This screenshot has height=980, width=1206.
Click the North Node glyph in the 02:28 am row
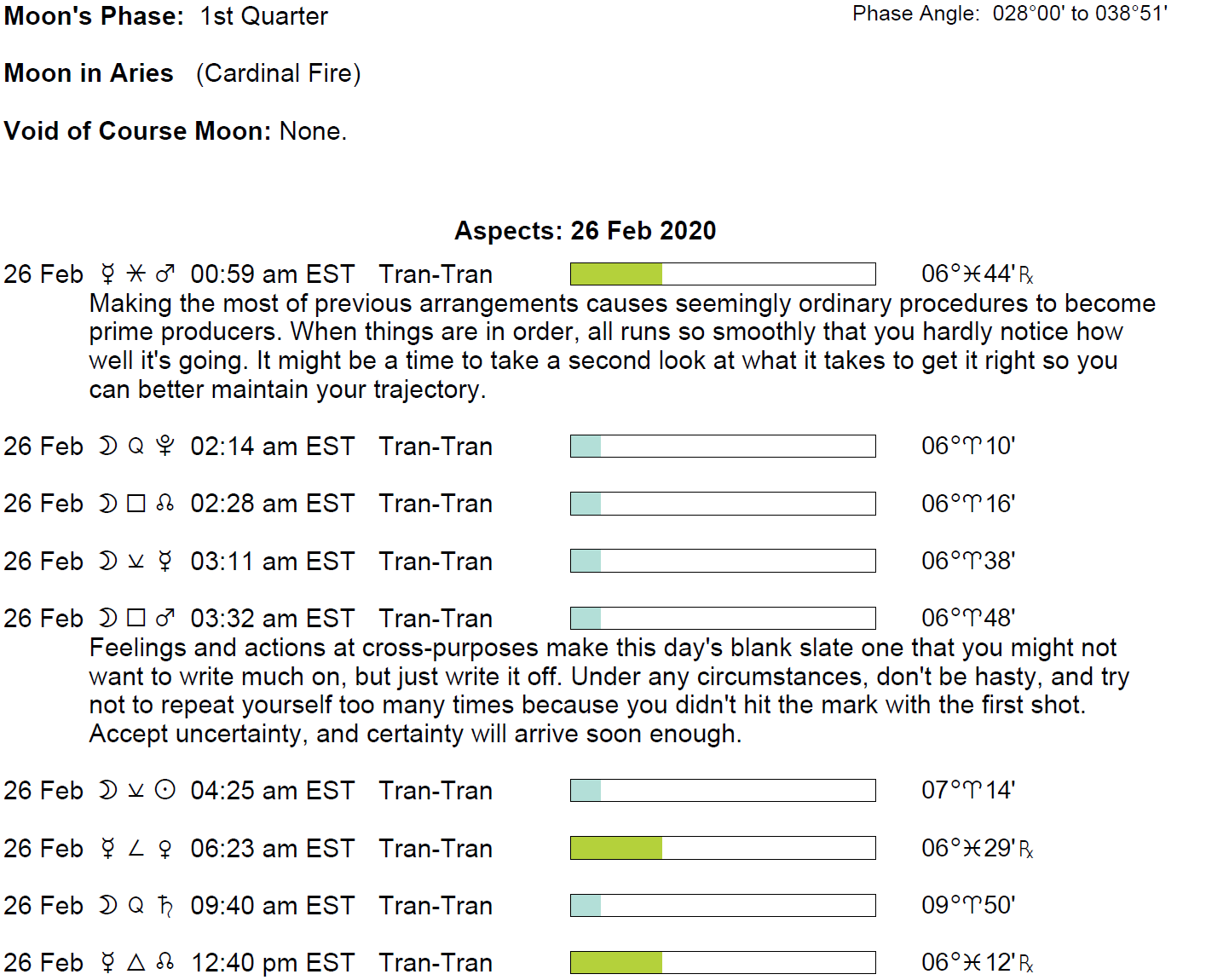[165, 504]
